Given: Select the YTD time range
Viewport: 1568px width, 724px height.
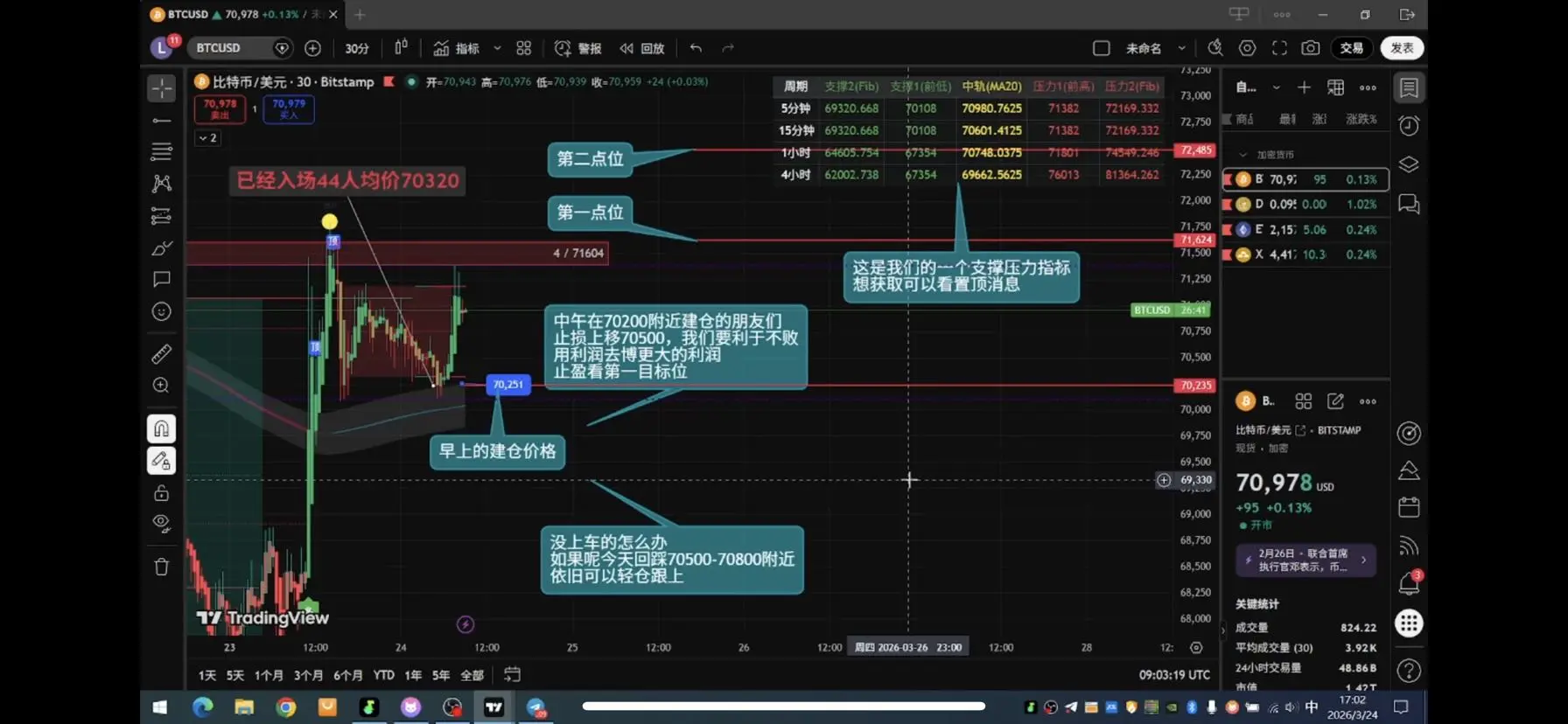Looking at the screenshot, I should [x=383, y=675].
